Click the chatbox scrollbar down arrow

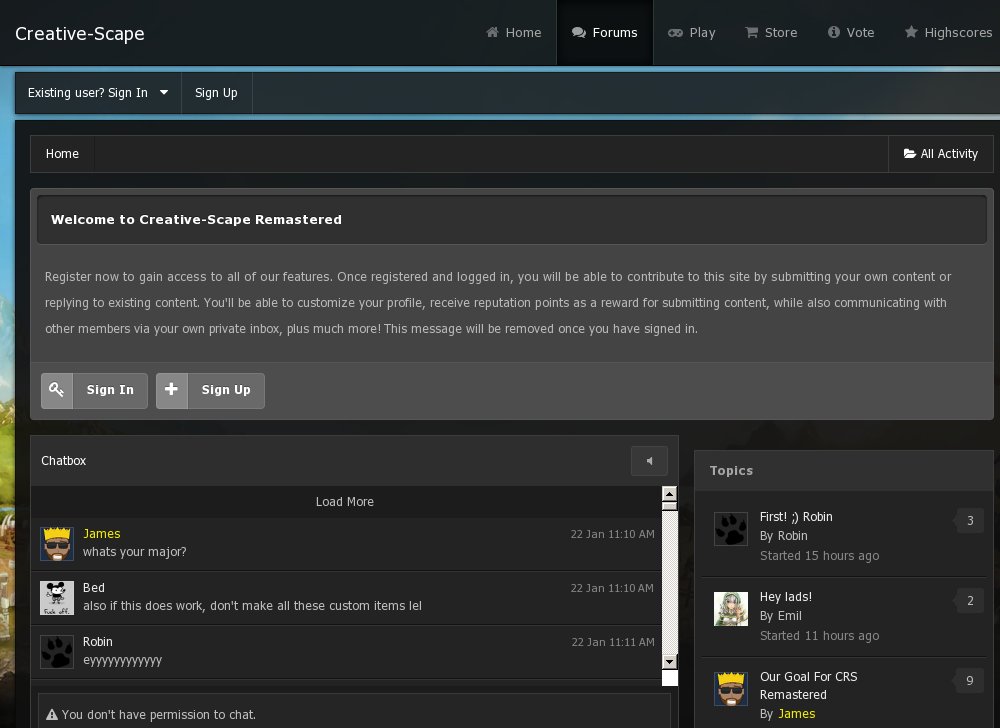pos(670,661)
